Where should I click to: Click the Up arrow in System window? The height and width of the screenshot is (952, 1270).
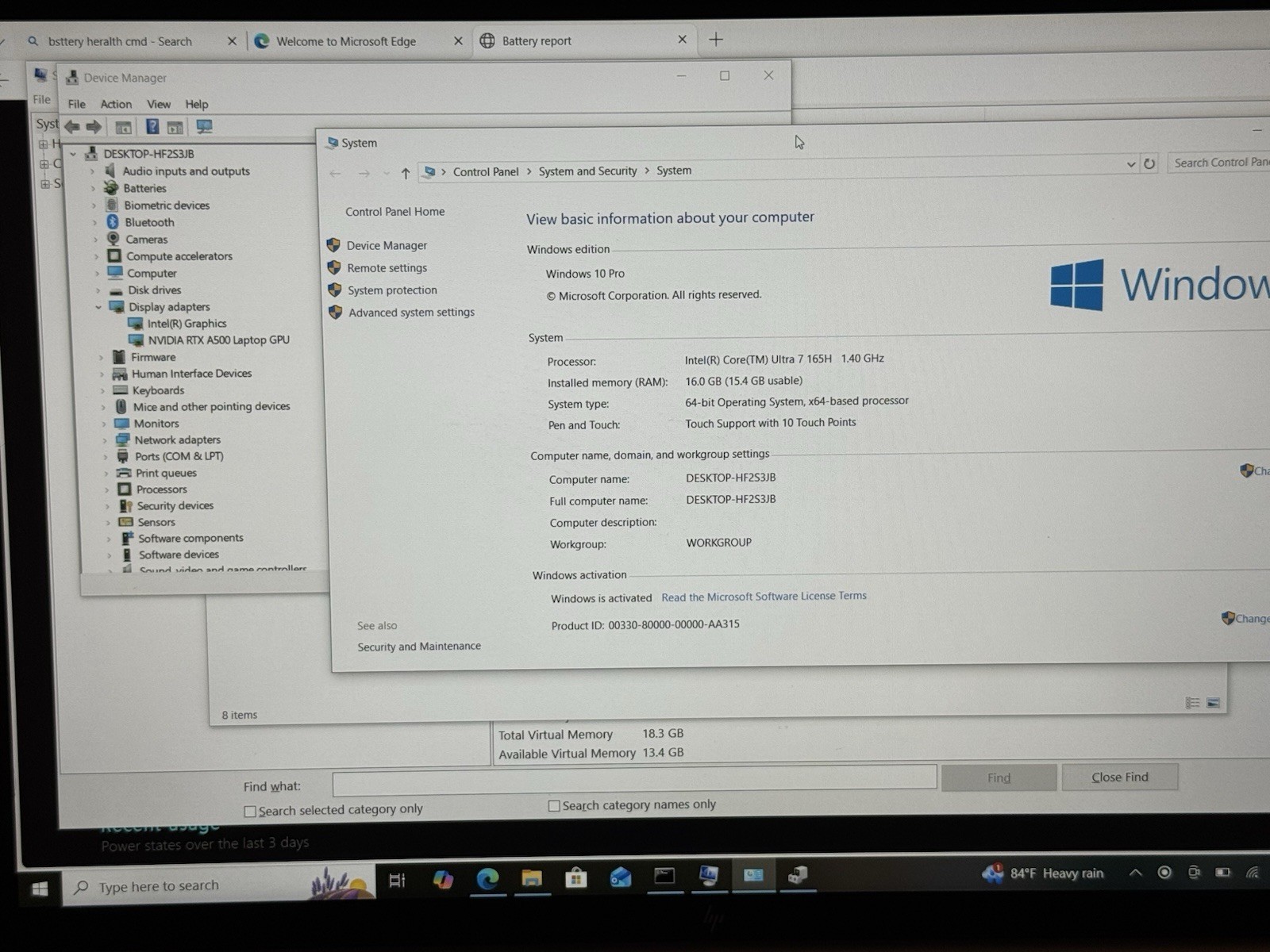point(406,173)
